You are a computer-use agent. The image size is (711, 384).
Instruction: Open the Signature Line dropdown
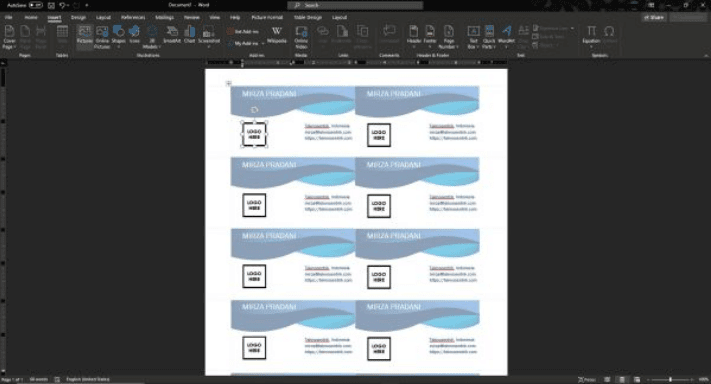[x=572, y=28]
